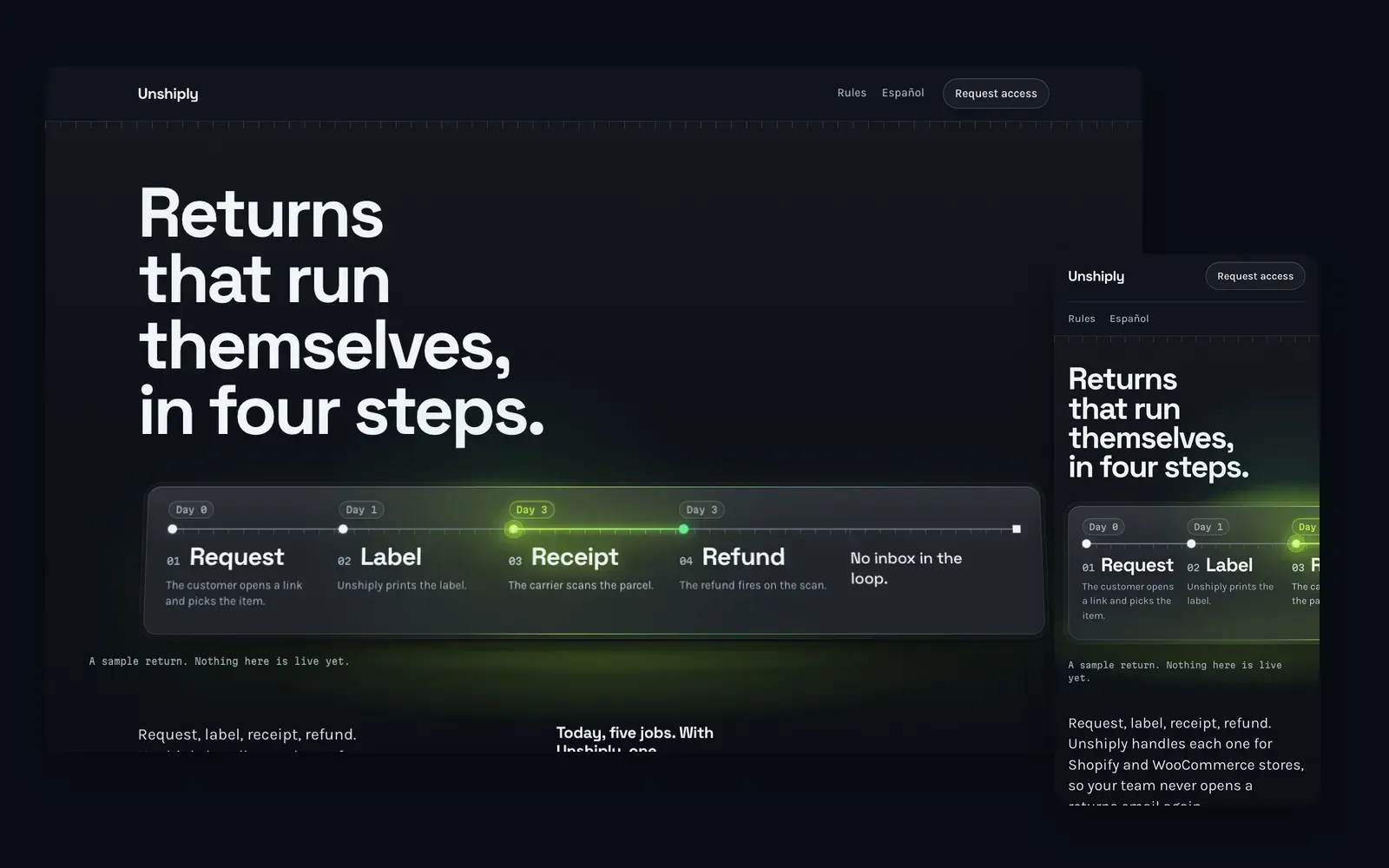Image resolution: width=1389 pixels, height=868 pixels.
Task: Select the Day 1 pill in the mobile preview
Action: 1208,527
